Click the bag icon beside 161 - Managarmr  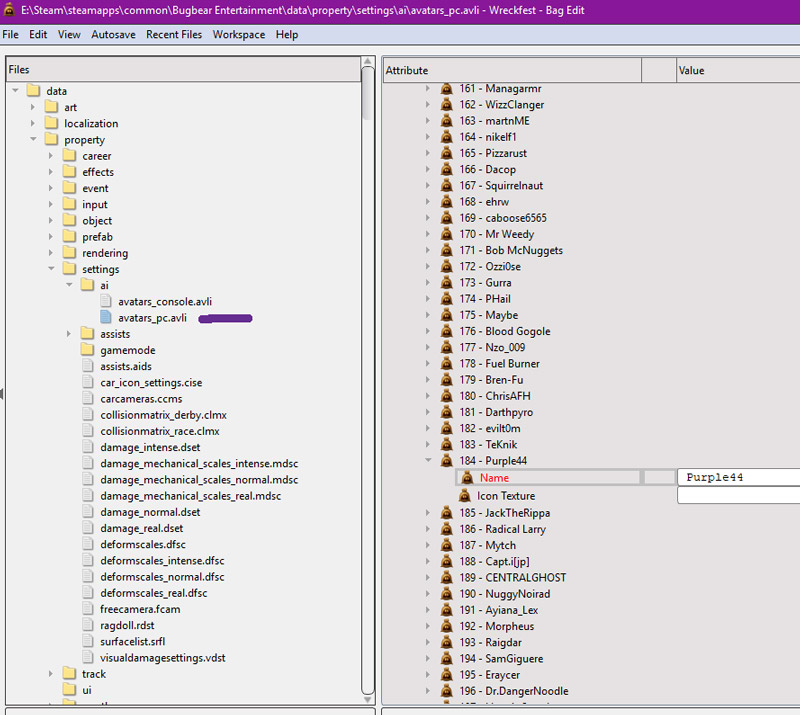[x=446, y=89]
